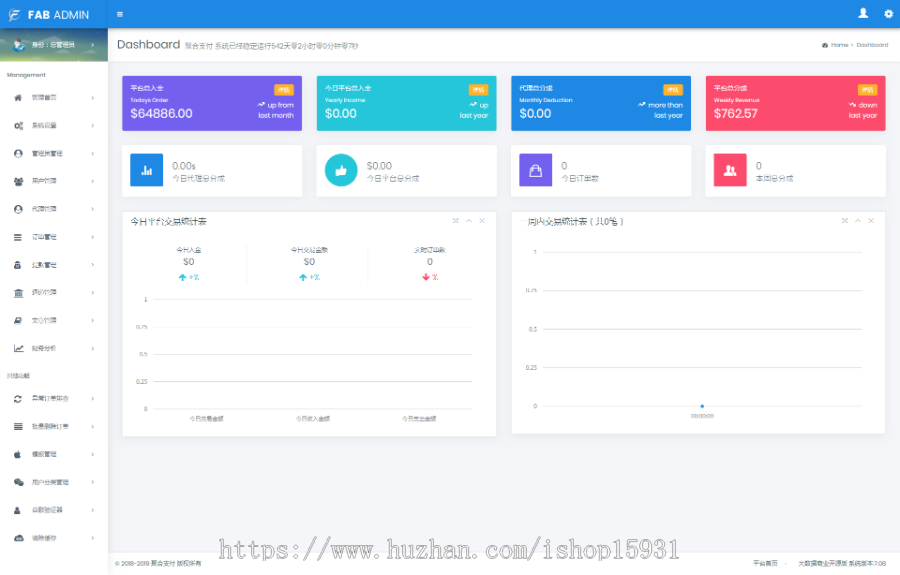This screenshot has height=575, width=900.
Task: Expand the cloud icon row chevron
Action: [92, 538]
